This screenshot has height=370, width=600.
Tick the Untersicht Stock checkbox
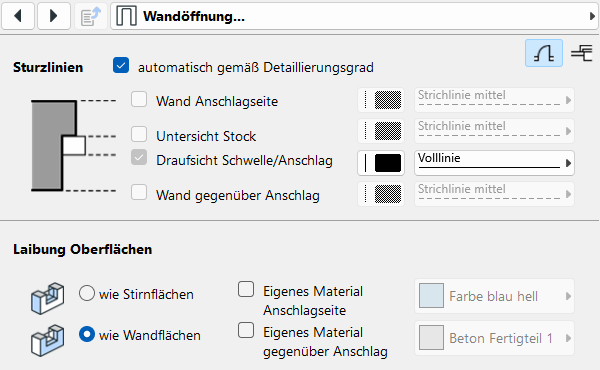[x=139, y=134]
